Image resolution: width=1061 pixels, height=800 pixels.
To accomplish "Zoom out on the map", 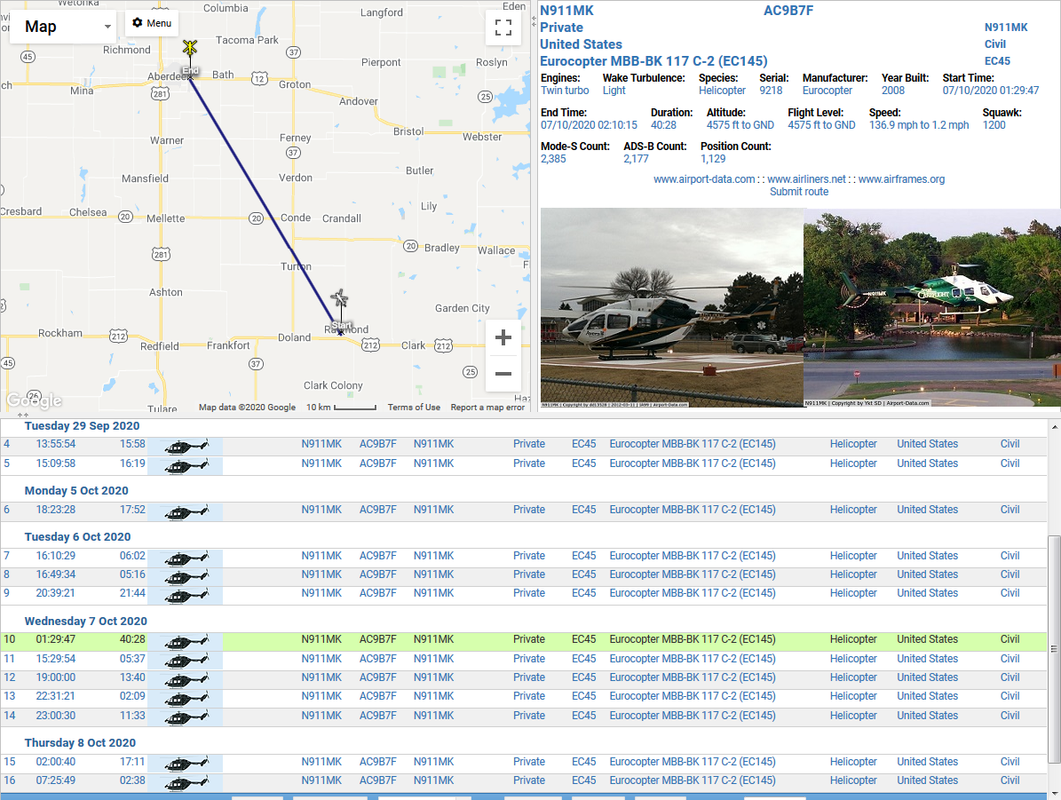I will pyautogui.click(x=503, y=373).
